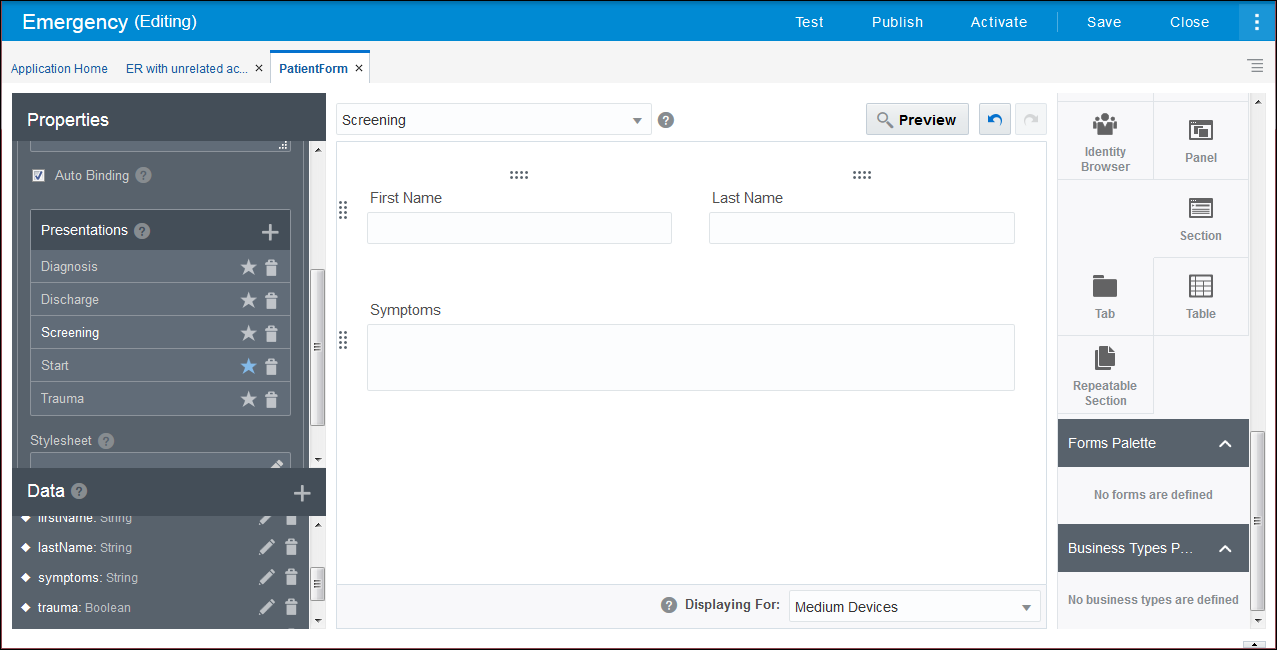1277x650 pixels.
Task: Add a data attribute with plus icon
Action: click(302, 493)
